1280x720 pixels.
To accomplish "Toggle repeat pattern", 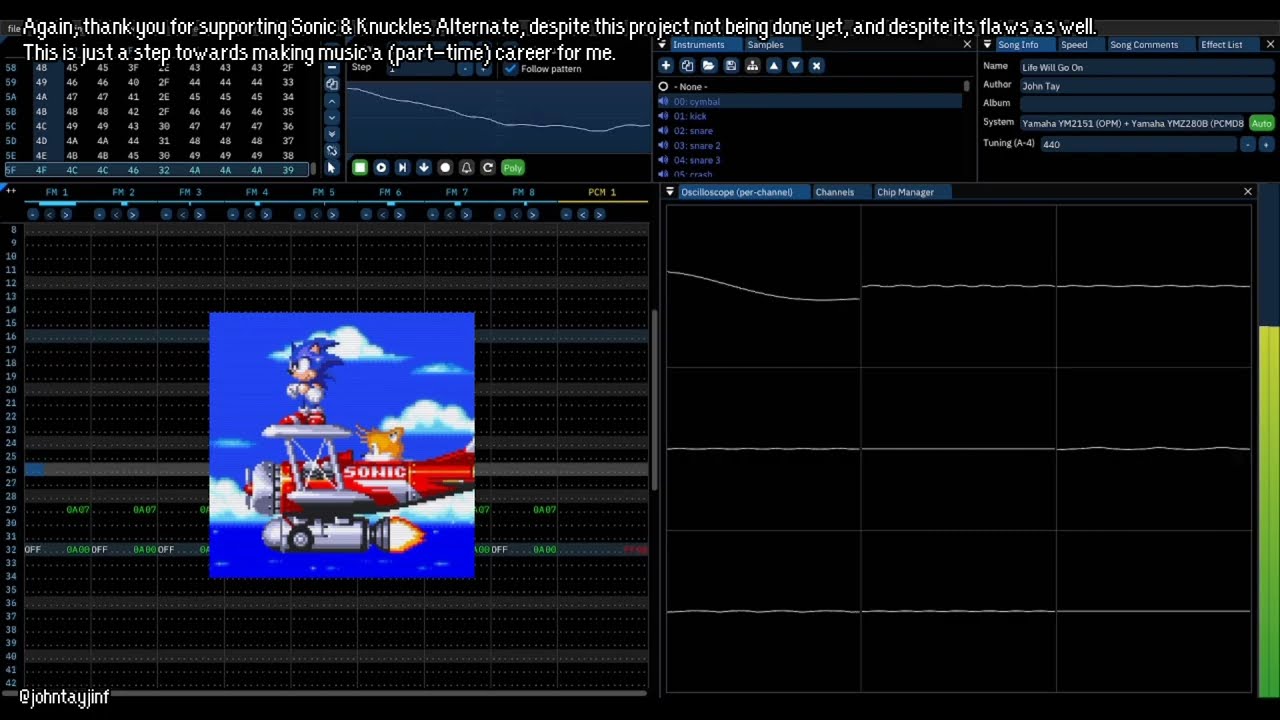I will point(488,168).
